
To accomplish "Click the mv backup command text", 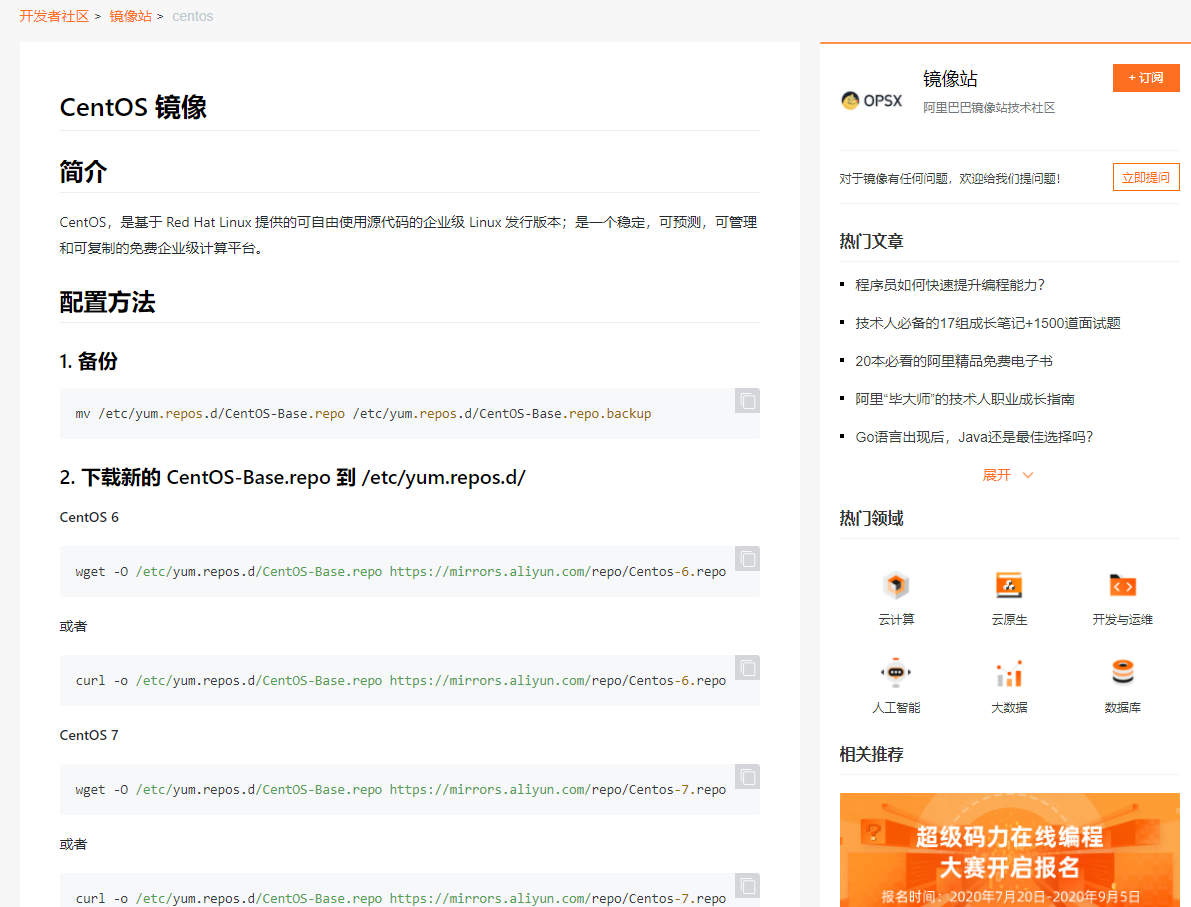I will pyautogui.click(x=363, y=414).
